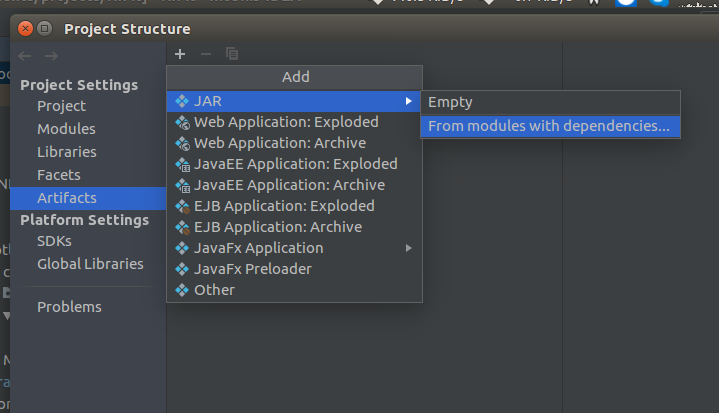Screen dimensions: 719x413
Task: Show the Problems section
Action: (x=69, y=307)
